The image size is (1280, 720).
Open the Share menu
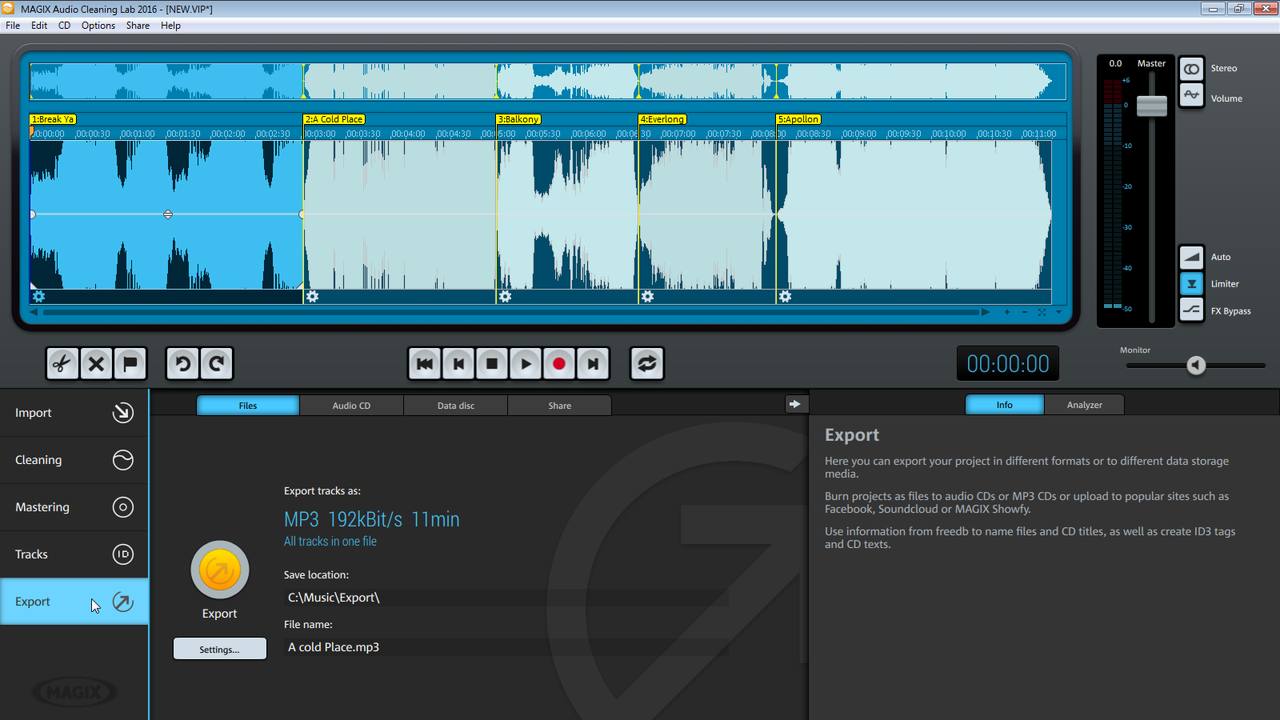tap(138, 26)
